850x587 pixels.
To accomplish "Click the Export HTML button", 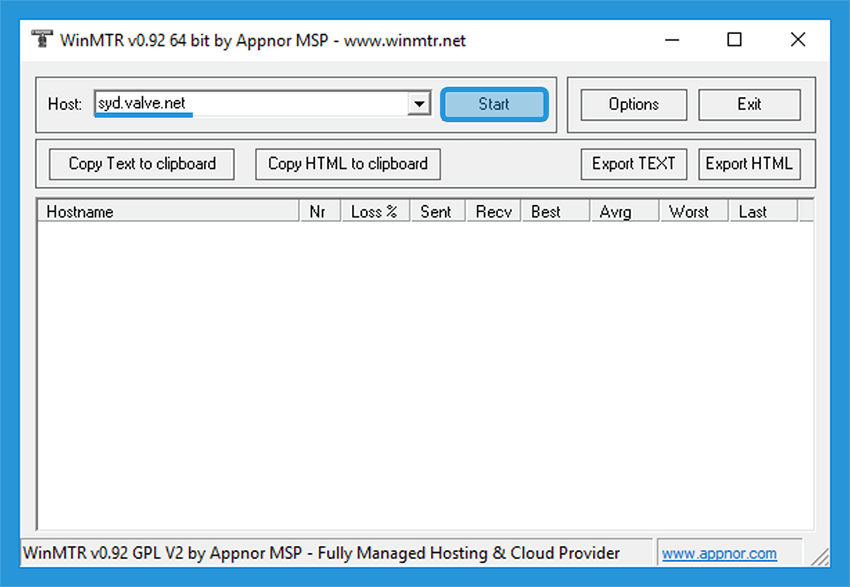I will 749,164.
